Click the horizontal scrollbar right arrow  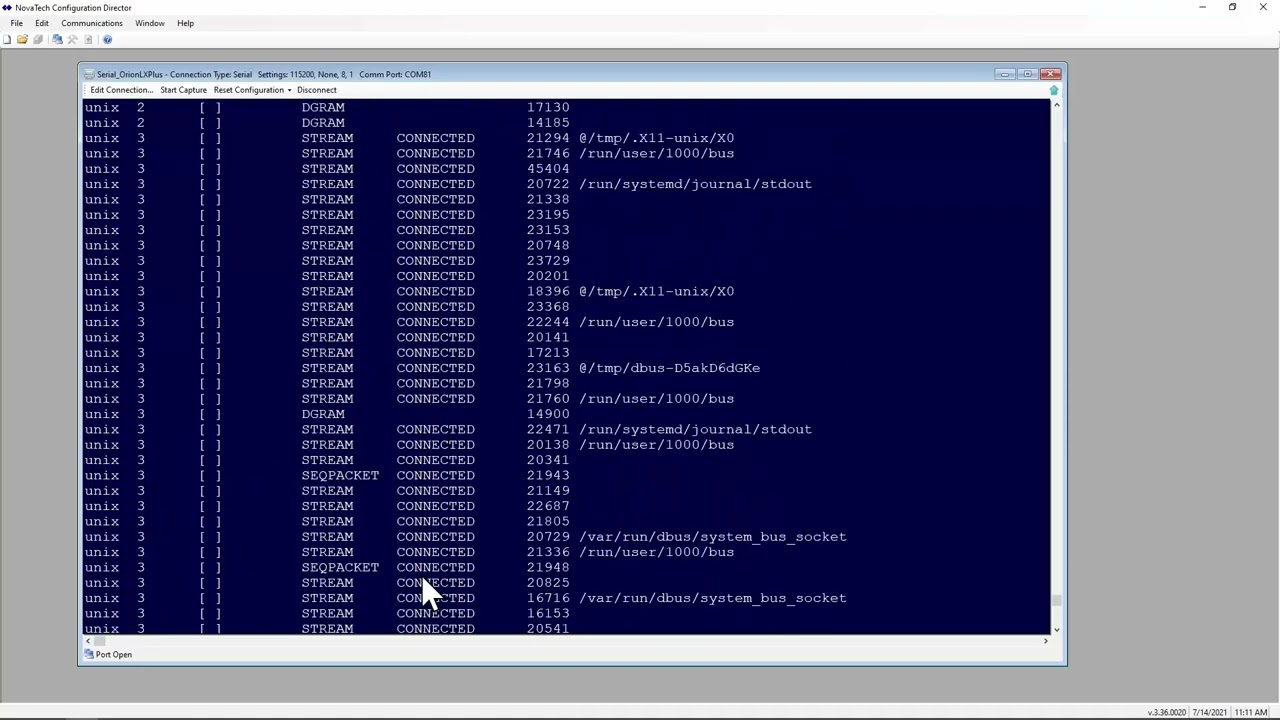(1045, 640)
